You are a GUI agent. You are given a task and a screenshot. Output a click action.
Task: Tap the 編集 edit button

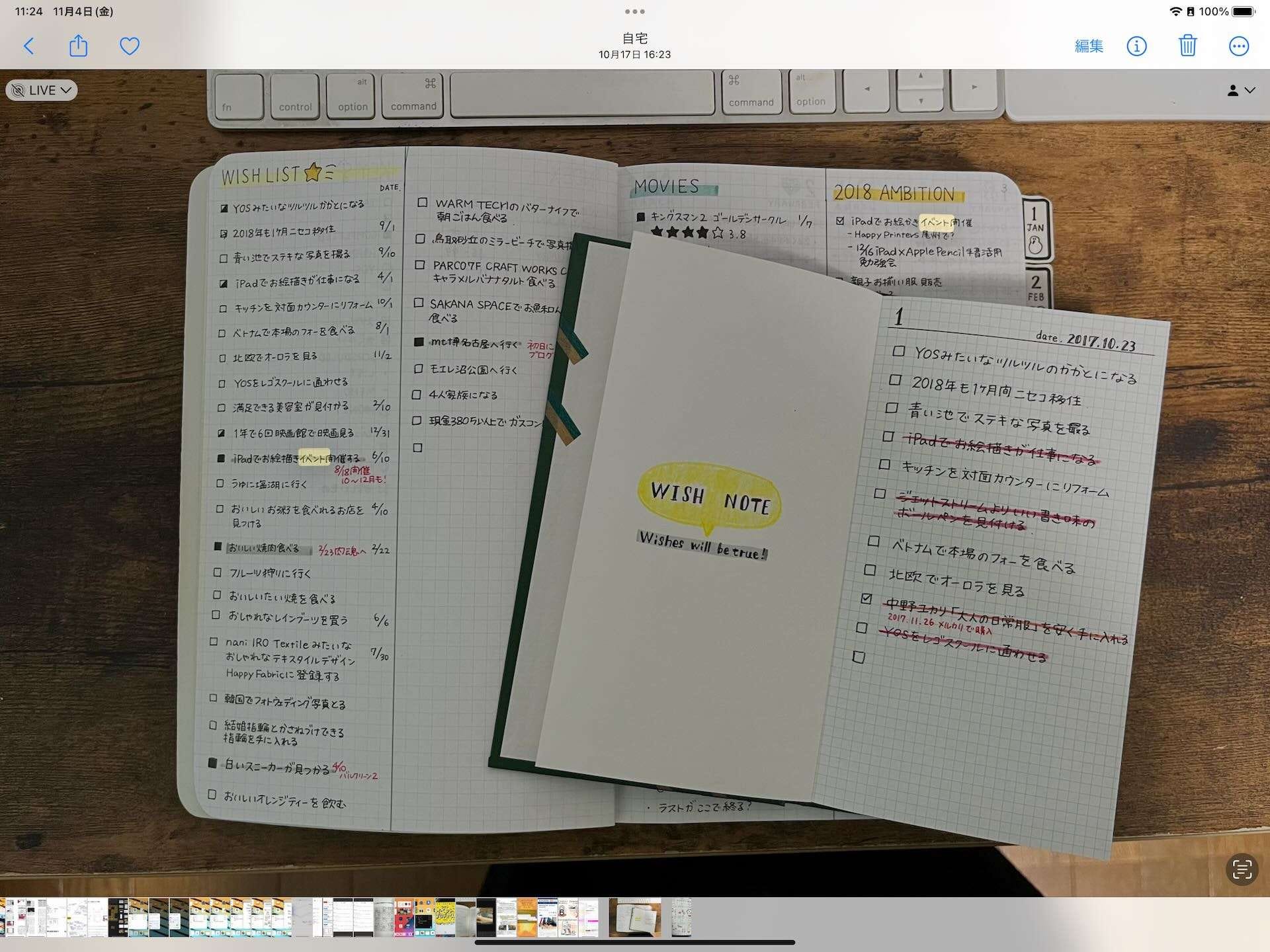point(1089,46)
